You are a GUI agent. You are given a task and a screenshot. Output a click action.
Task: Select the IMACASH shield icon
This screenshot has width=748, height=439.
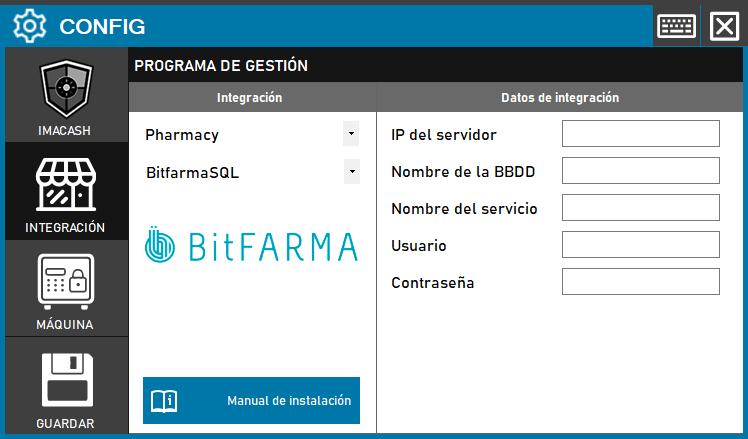click(x=65, y=92)
